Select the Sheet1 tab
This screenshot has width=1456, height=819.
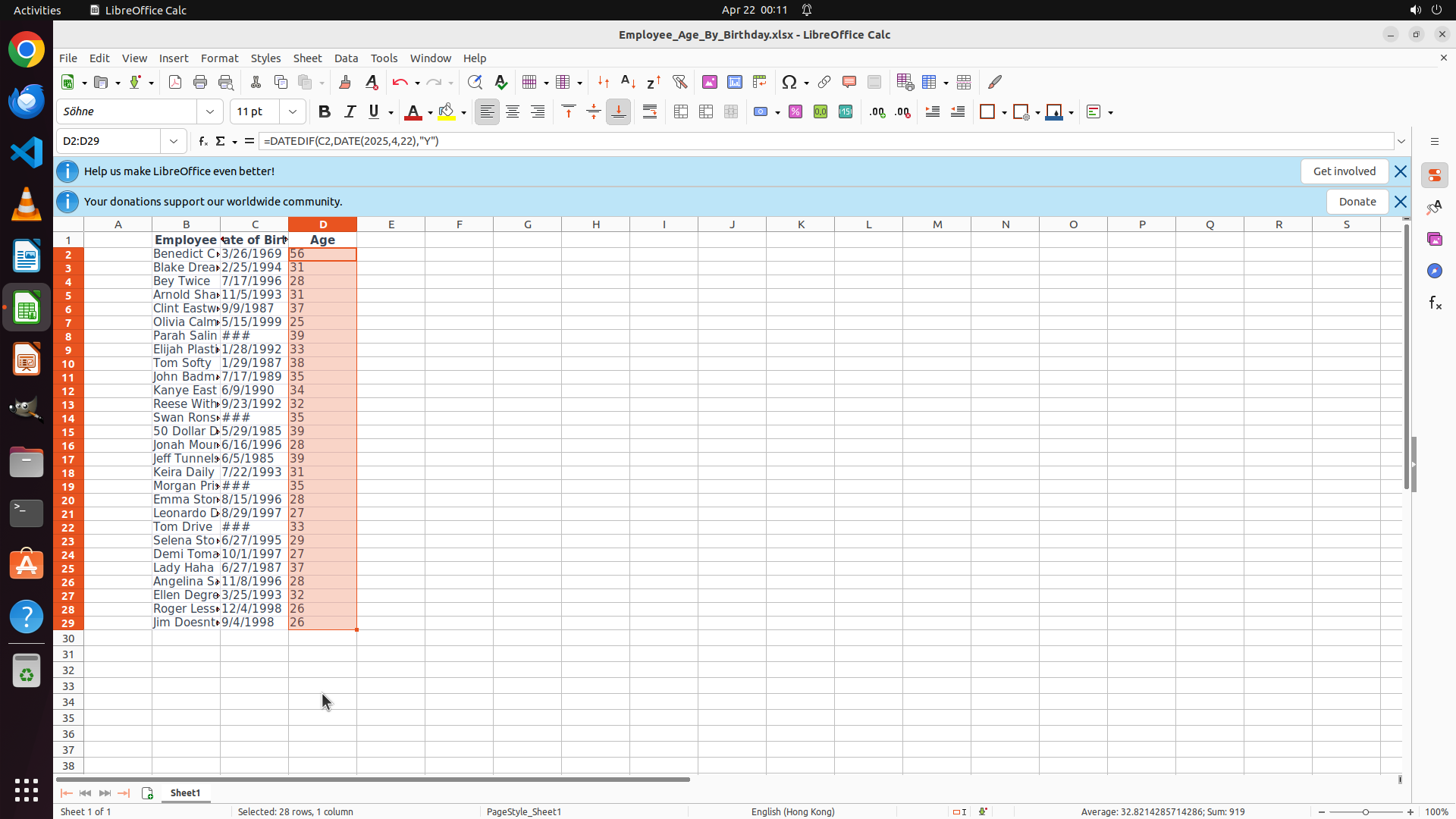pos(185,793)
